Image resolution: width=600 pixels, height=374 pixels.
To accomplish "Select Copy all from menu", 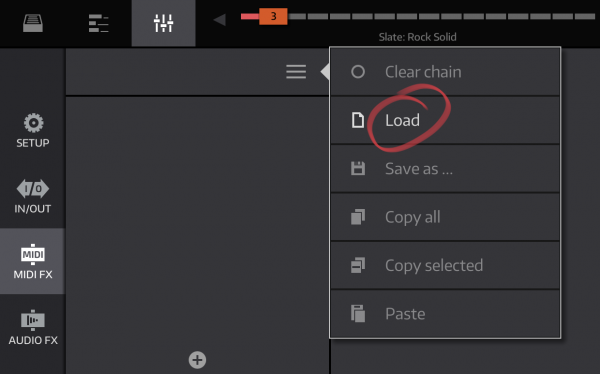I will pyautogui.click(x=445, y=217).
